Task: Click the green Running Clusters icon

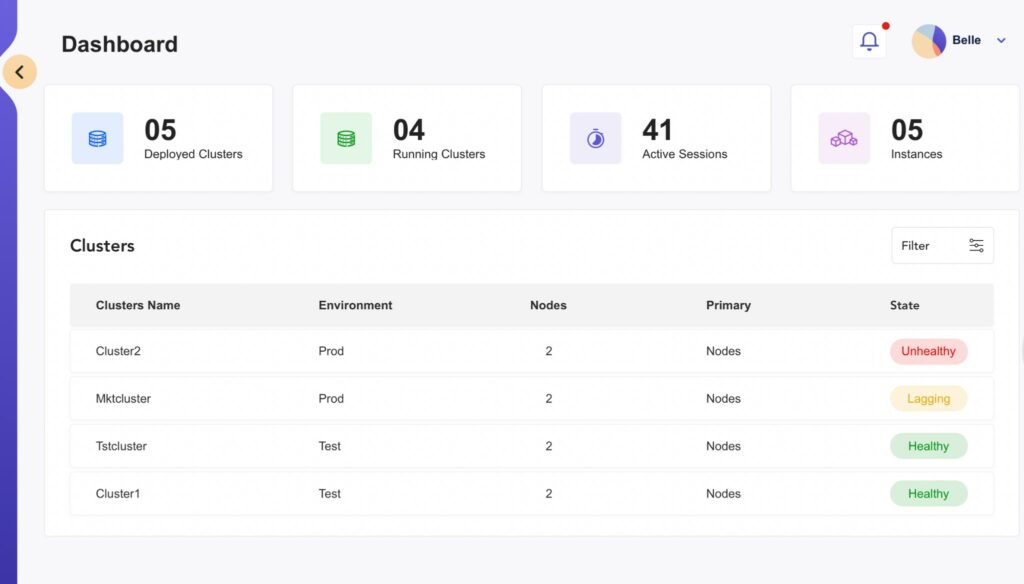Action: point(346,139)
